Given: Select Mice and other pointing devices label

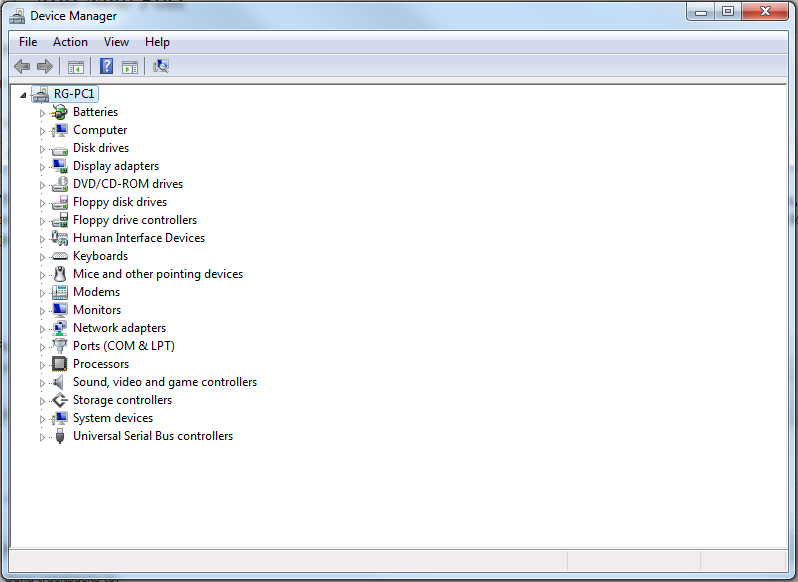Looking at the screenshot, I should tap(158, 274).
